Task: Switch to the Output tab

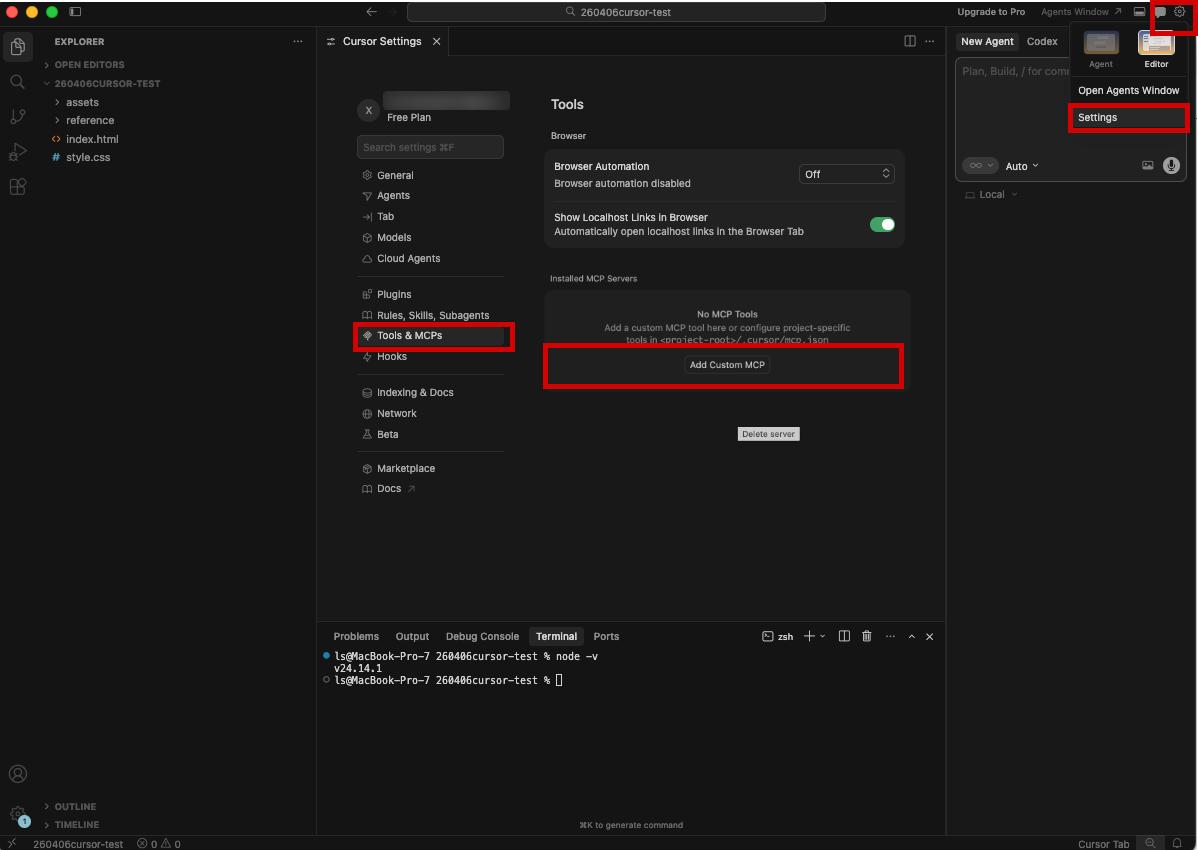Action: point(412,636)
